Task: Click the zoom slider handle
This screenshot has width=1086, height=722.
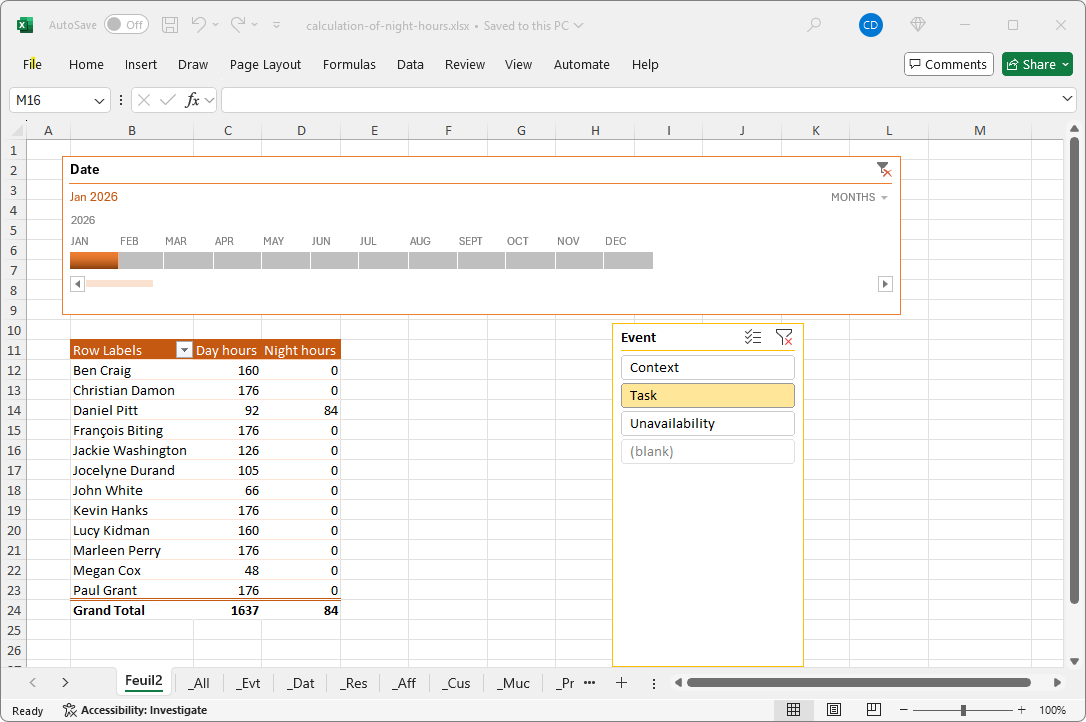Action: tap(963, 710)
